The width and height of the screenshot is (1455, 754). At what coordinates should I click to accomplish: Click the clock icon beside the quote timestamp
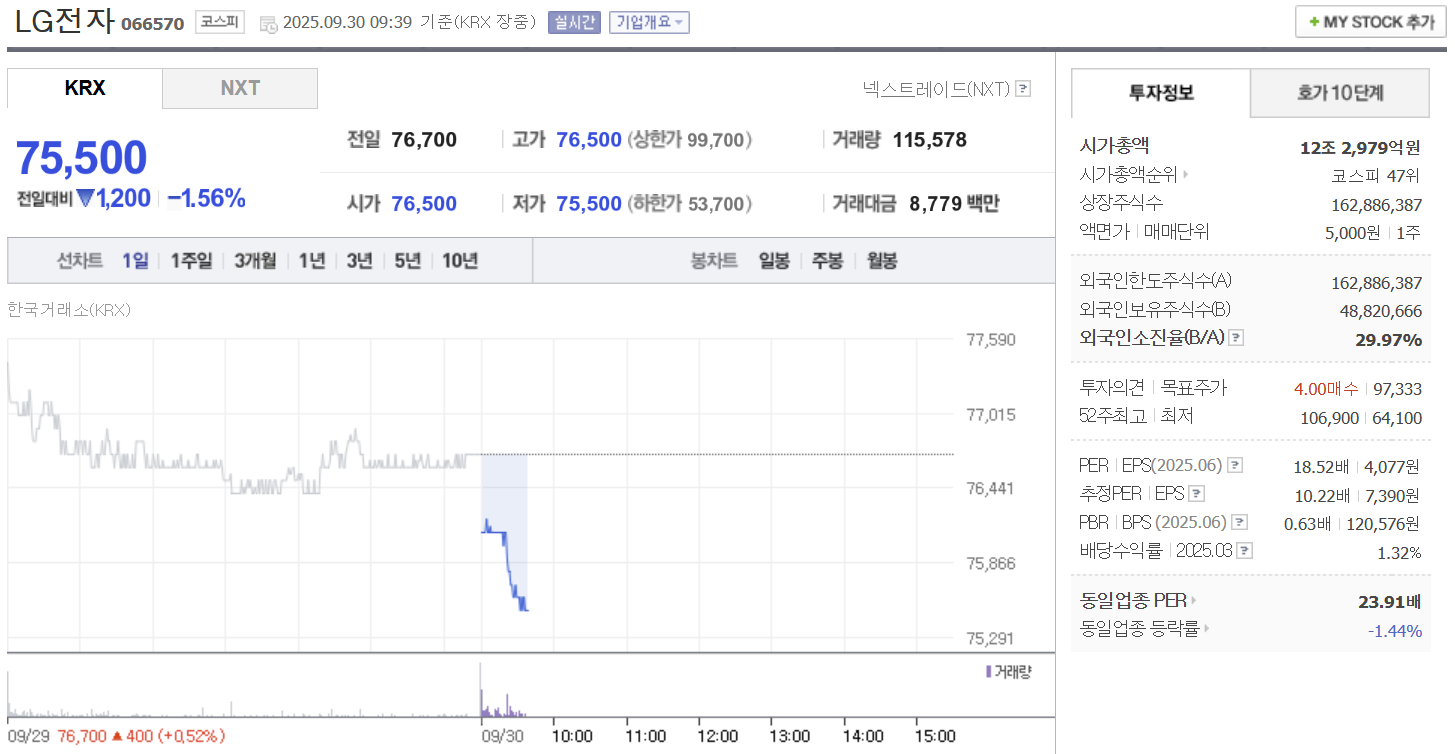coord(268,22)
